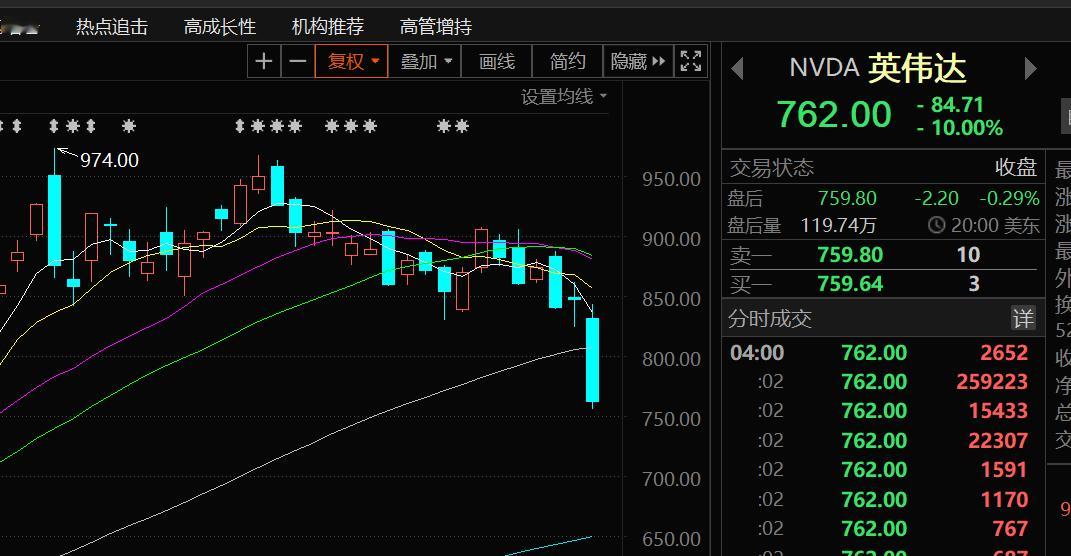Open the 设置均线 moving average settings
Viewport: 1071px width, 556px height.
coord(564,97)
